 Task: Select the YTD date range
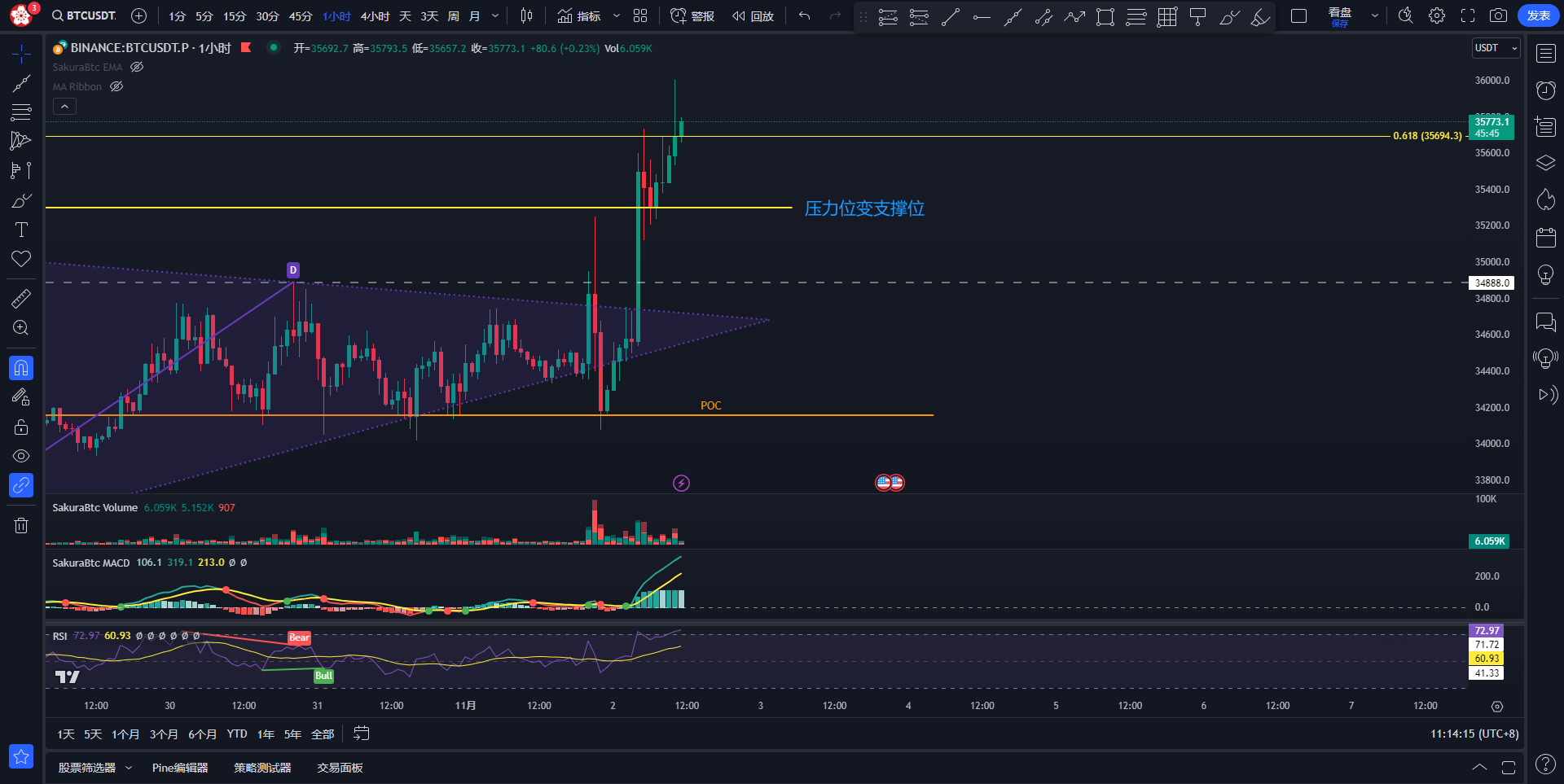237,734
